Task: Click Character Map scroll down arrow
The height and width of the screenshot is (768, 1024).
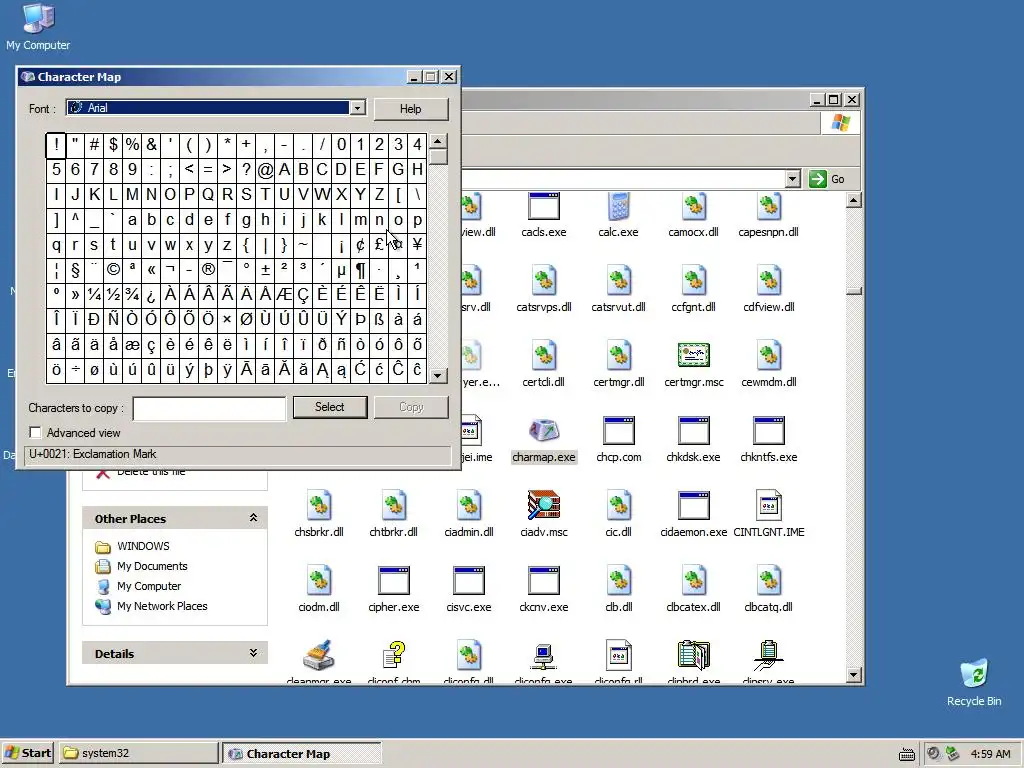Action: pos(438,376)
